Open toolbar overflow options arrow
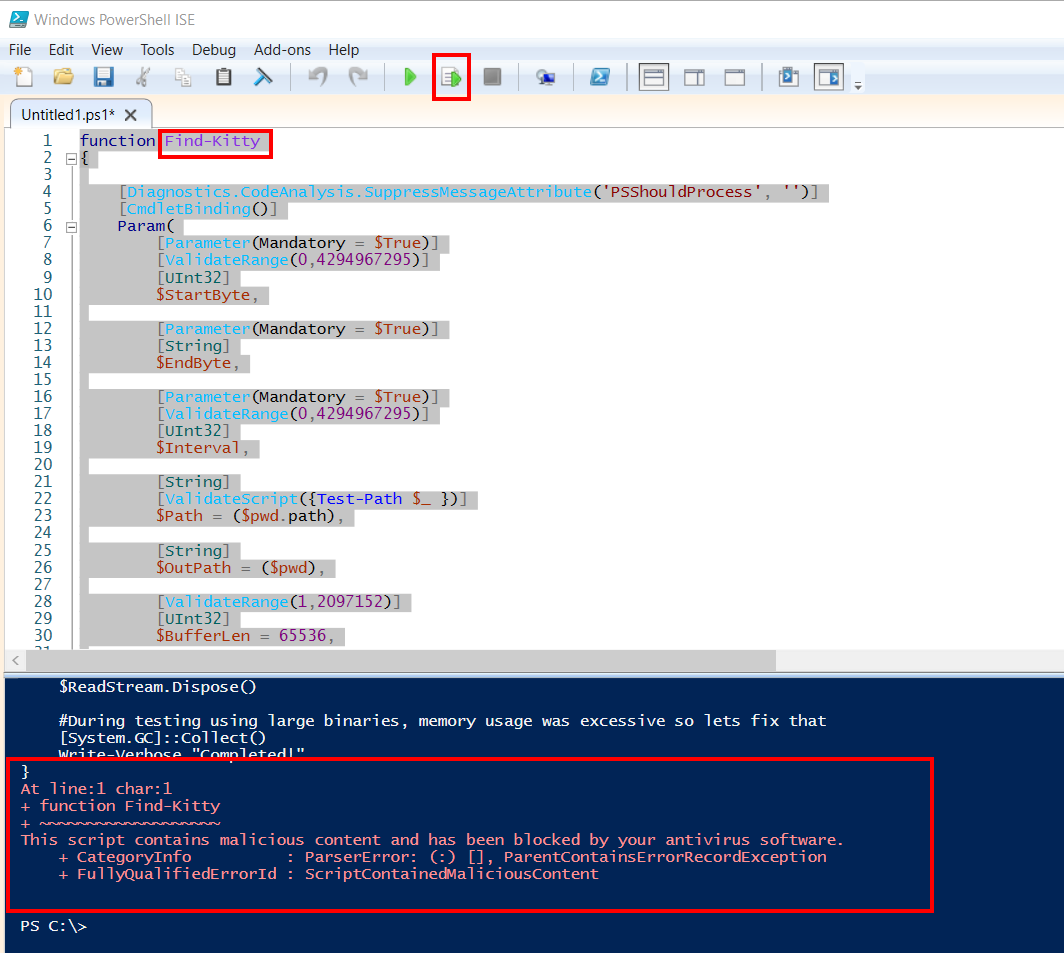 858,86
